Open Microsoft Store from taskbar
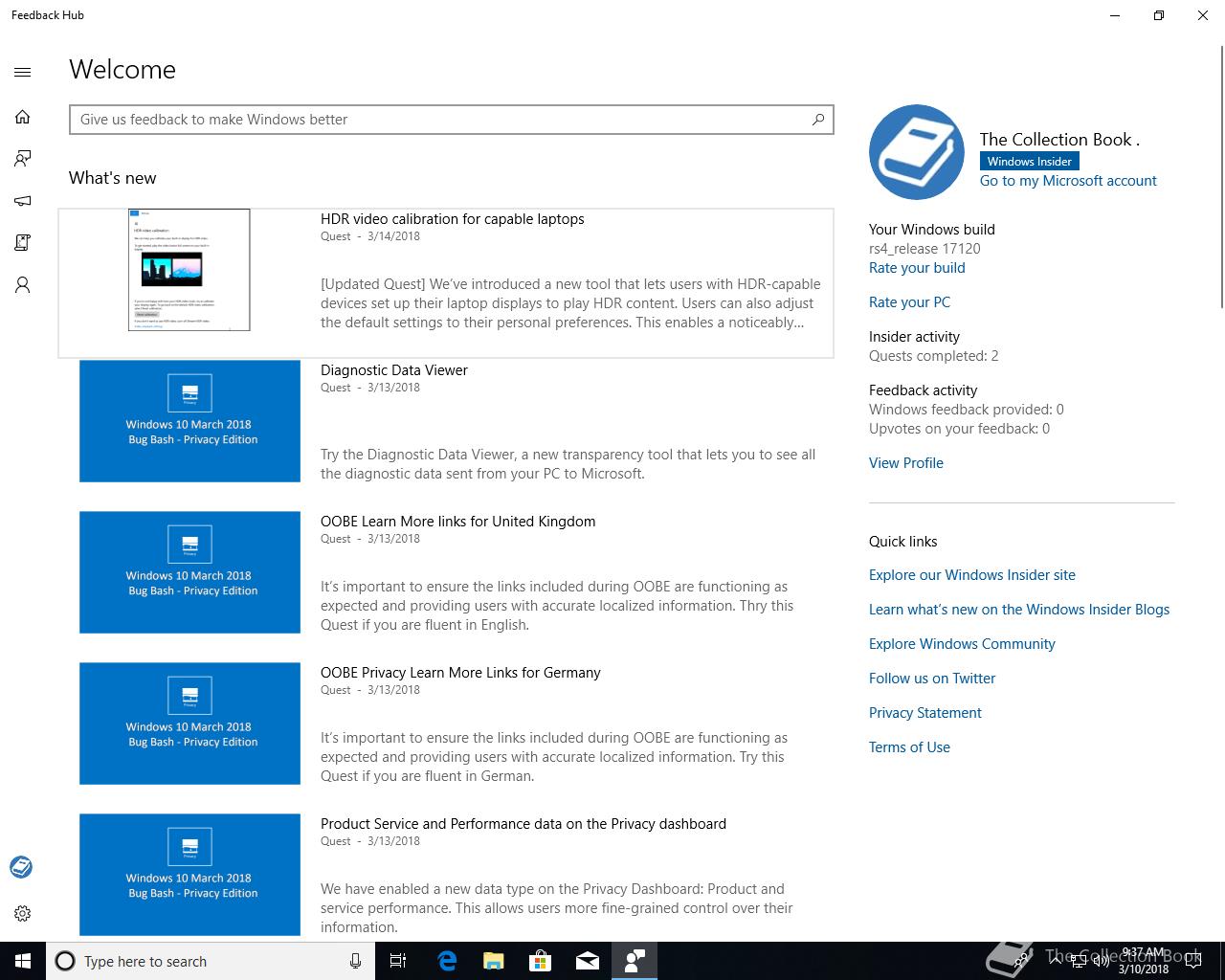Image resolution: width=1225 pixels, height=980 pixels. pyautogui.click(x=540, y=961)
